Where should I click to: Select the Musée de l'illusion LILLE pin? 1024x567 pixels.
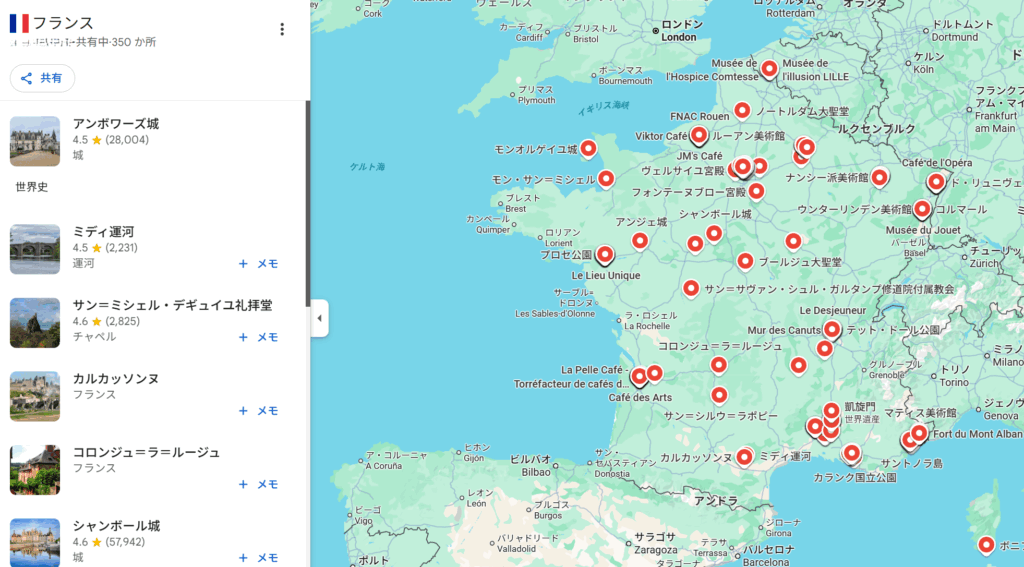[769, 68]
